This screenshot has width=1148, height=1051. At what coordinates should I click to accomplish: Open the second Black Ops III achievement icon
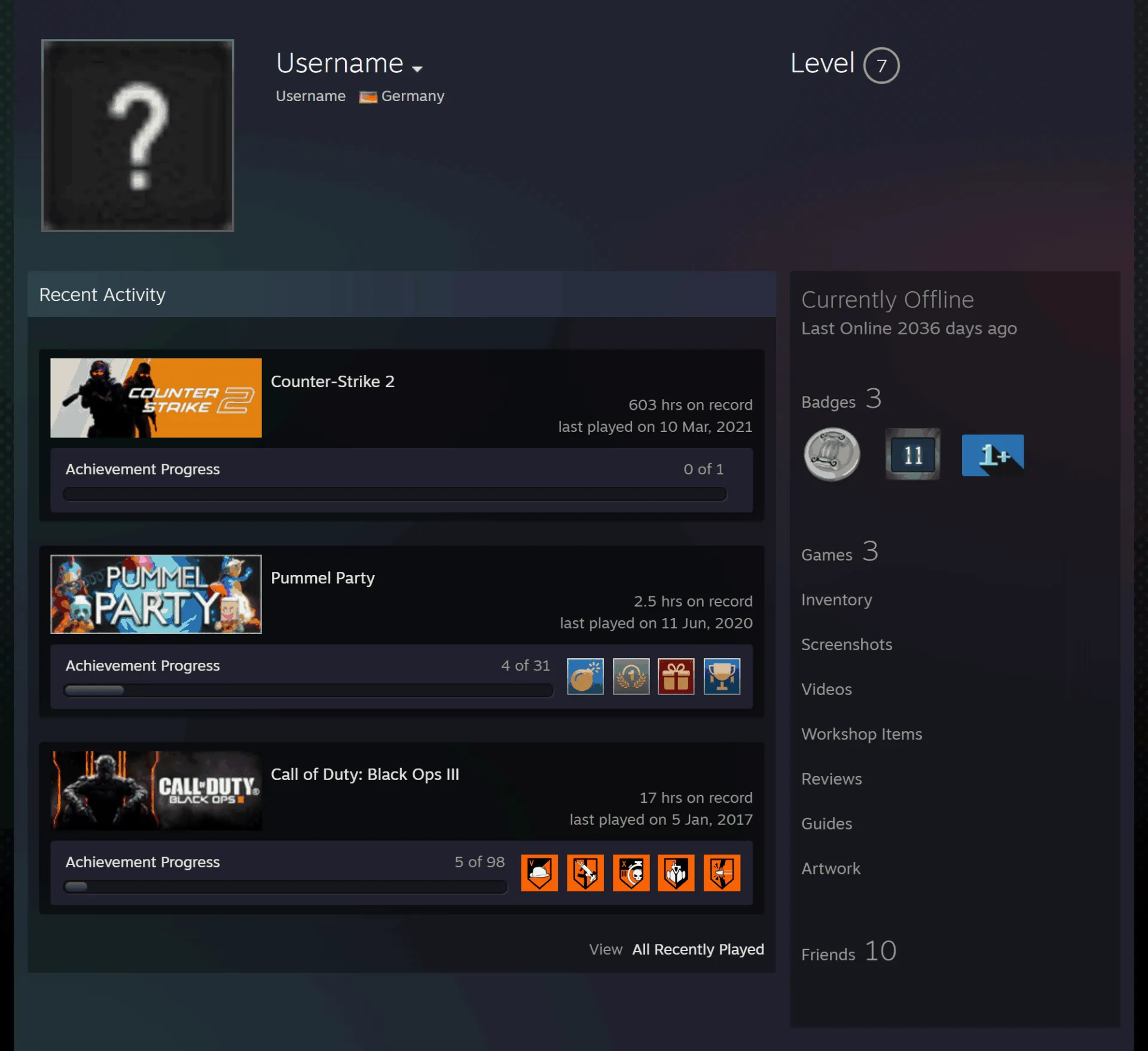pyautogui.click(x=585, y=873)
